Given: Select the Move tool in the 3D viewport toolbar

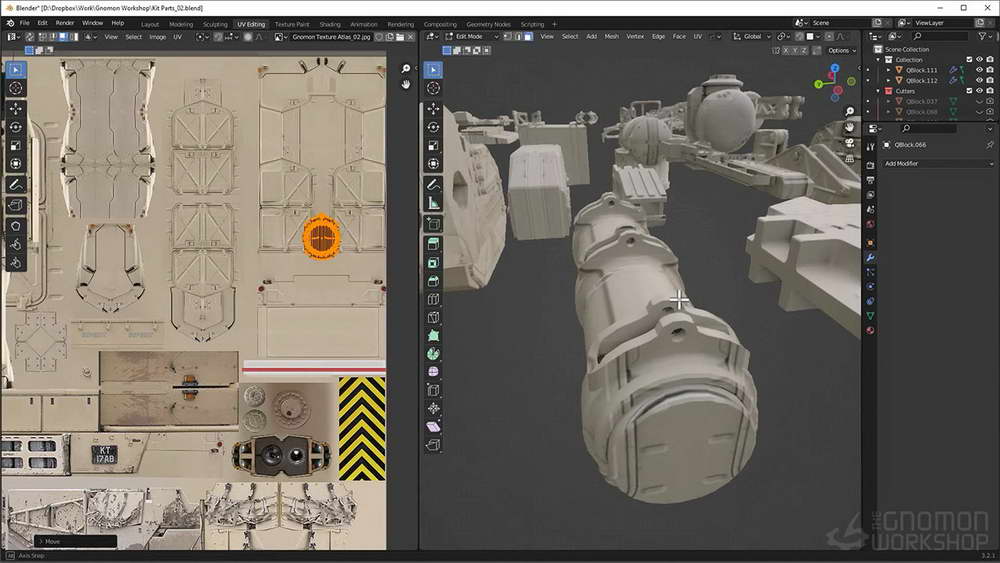Looking at the screenshot, I should pyautogui.click(x=433, y=108).
